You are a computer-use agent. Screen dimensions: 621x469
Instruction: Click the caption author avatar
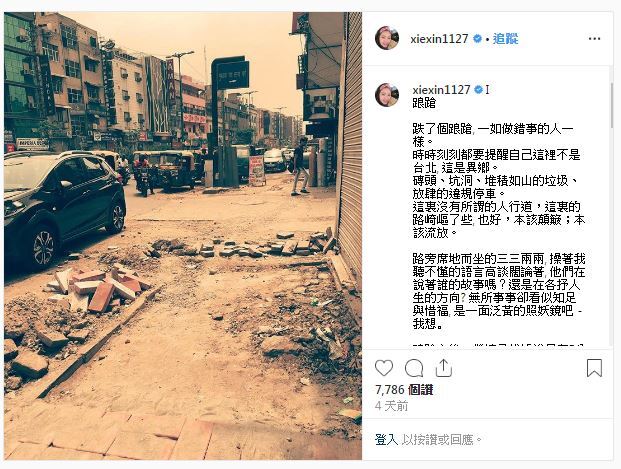tap(387, 95)
